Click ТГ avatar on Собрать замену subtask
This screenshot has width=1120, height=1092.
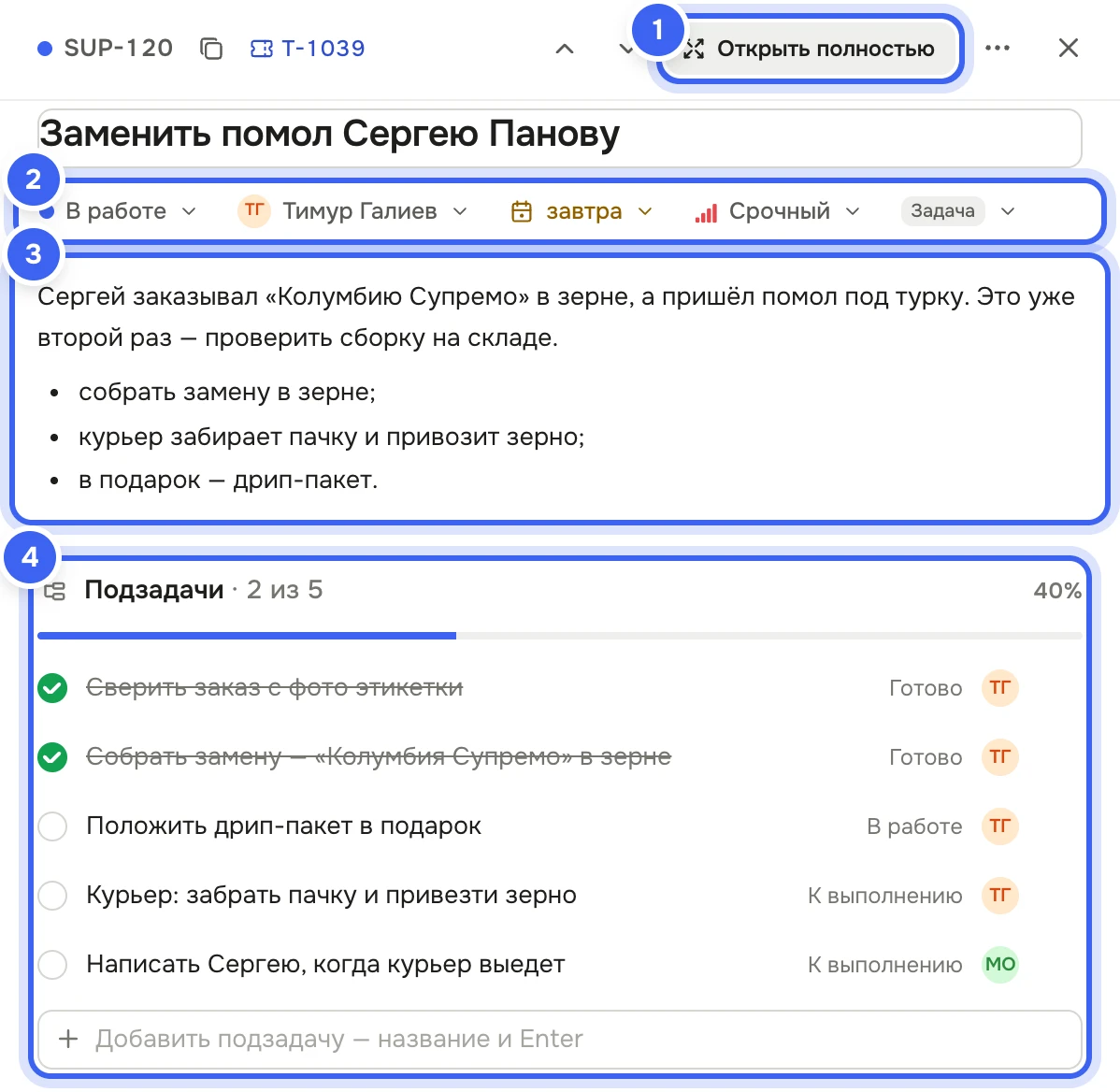[x=999, y=757]
